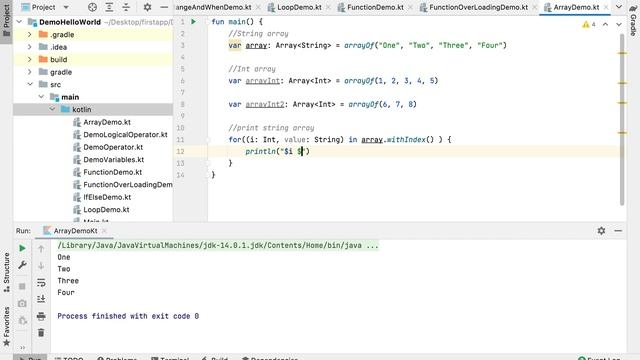
Task: Place cursor on println line 12
Action: (278, 151)
